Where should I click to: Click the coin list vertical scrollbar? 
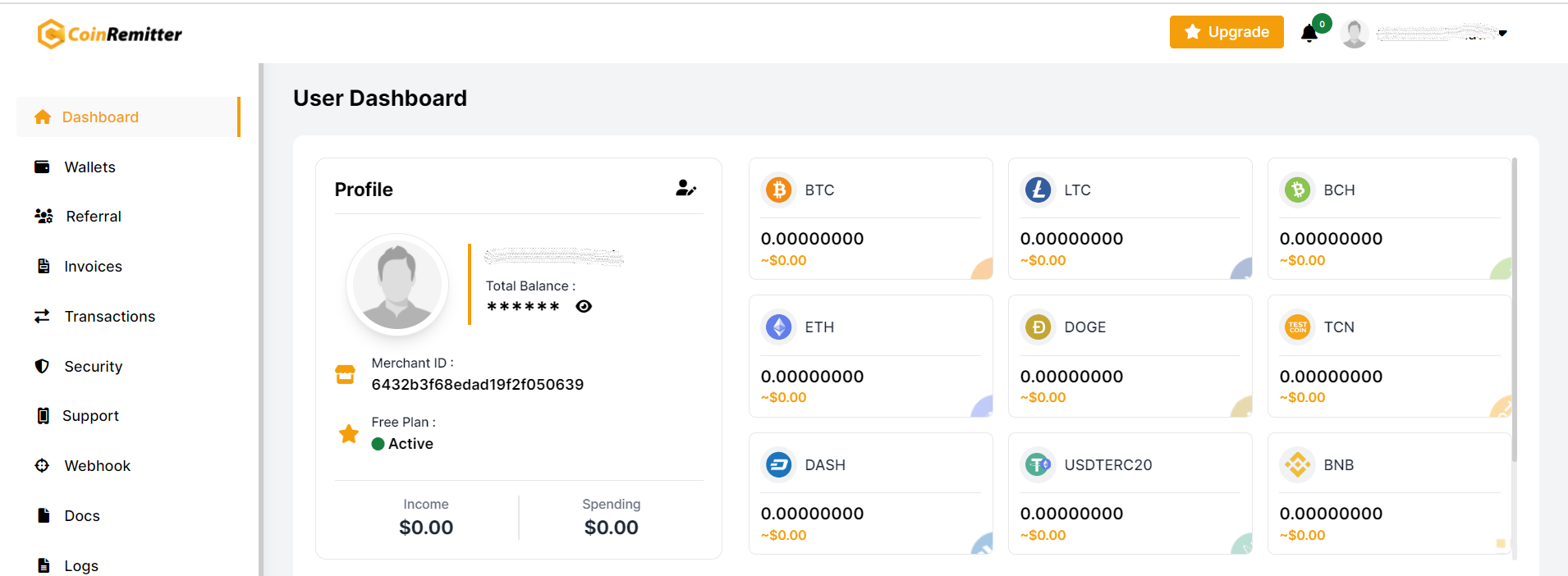point(1514,312)
